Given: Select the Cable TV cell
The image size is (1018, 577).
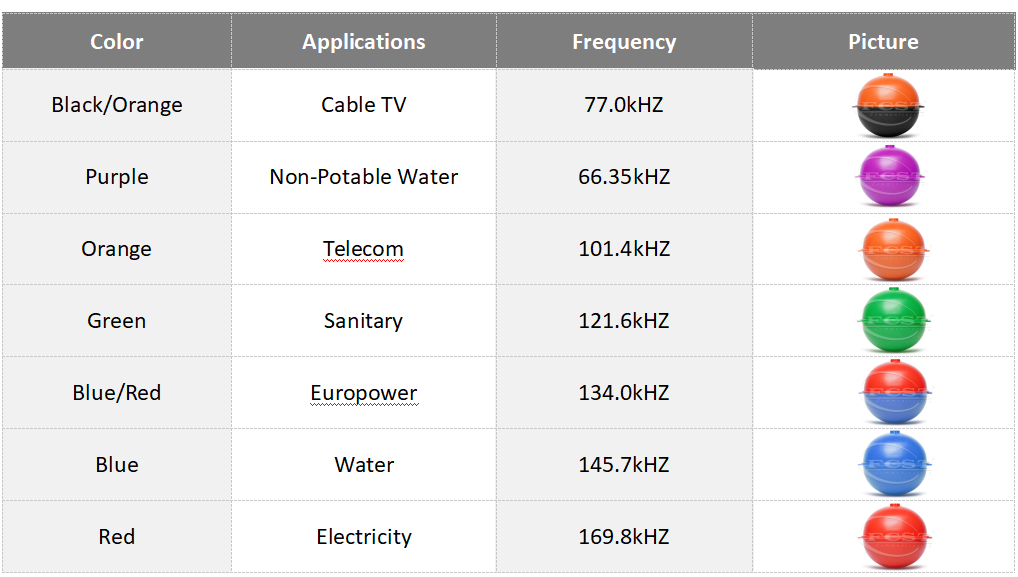Looking at the screenshot, I should (364, 105).
